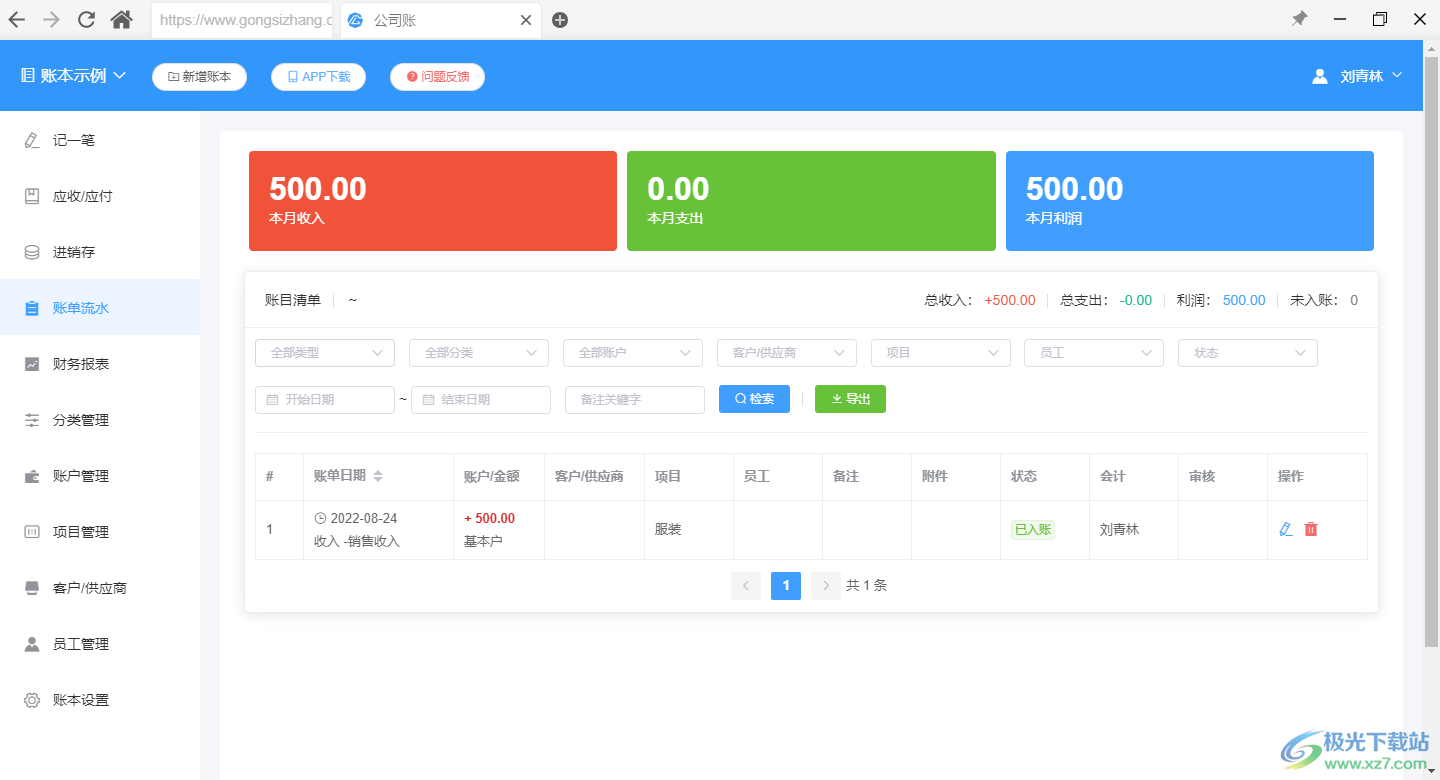Open 员工管理 staff management

click(x=78, y=644)
